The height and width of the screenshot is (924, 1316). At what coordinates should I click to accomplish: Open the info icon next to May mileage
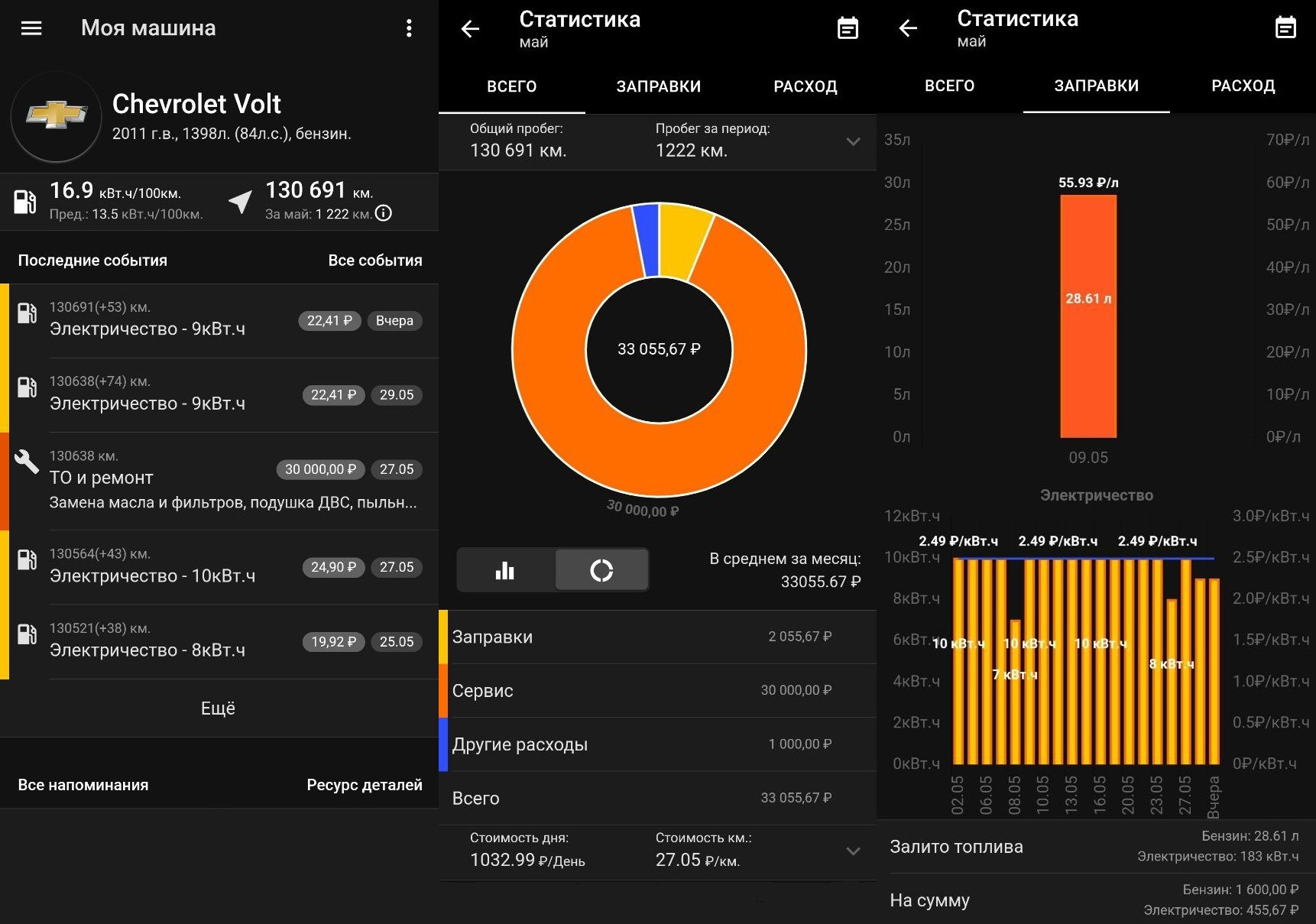(384, 213)
